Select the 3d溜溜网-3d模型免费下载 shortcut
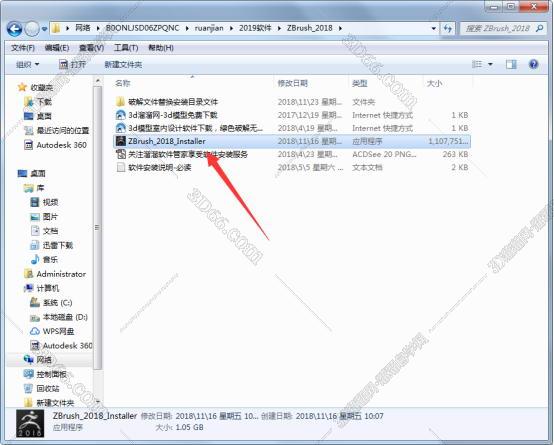The image size is (554, 445). 172,115
